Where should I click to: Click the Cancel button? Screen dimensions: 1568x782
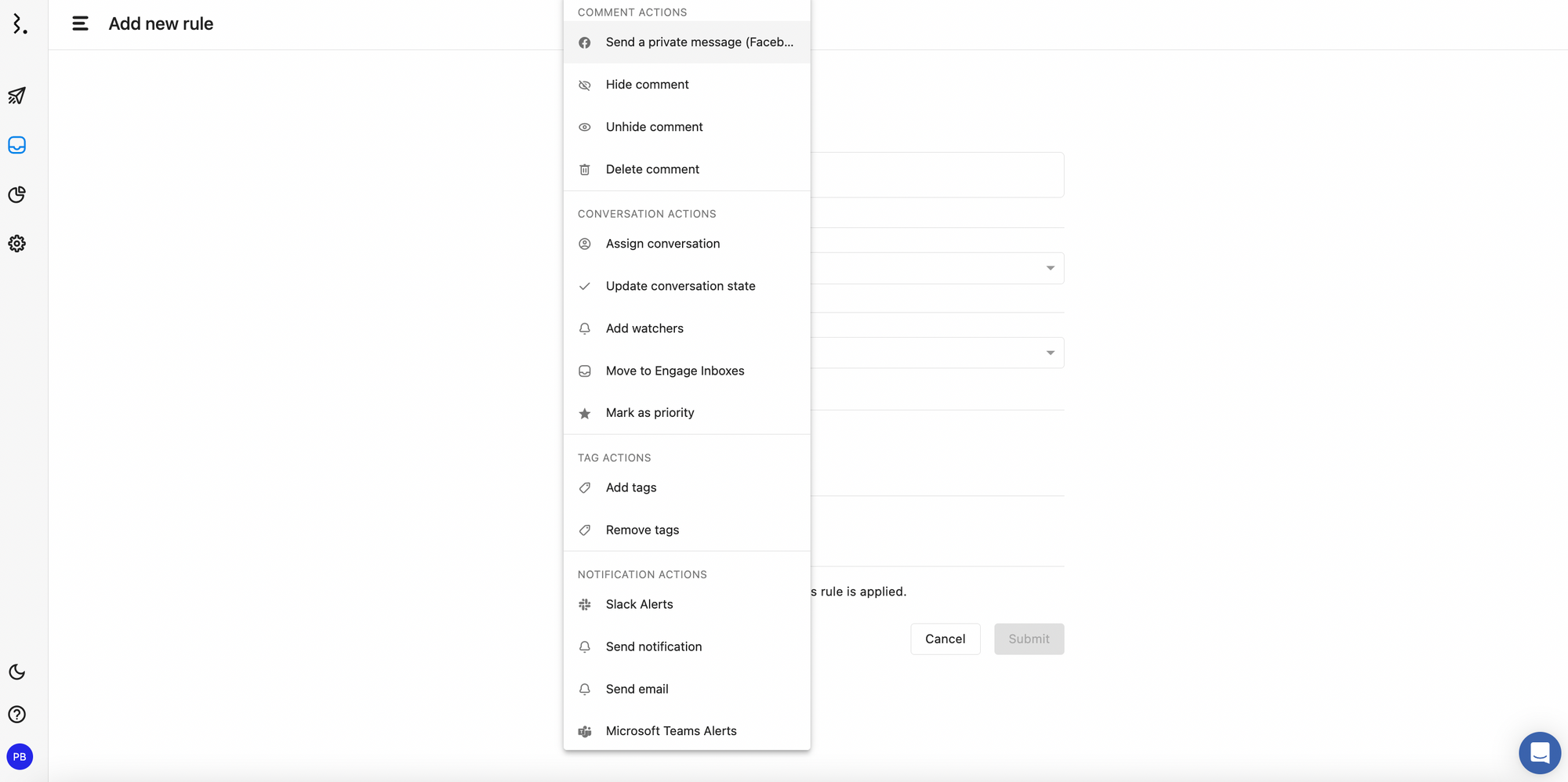pos(946,639)
